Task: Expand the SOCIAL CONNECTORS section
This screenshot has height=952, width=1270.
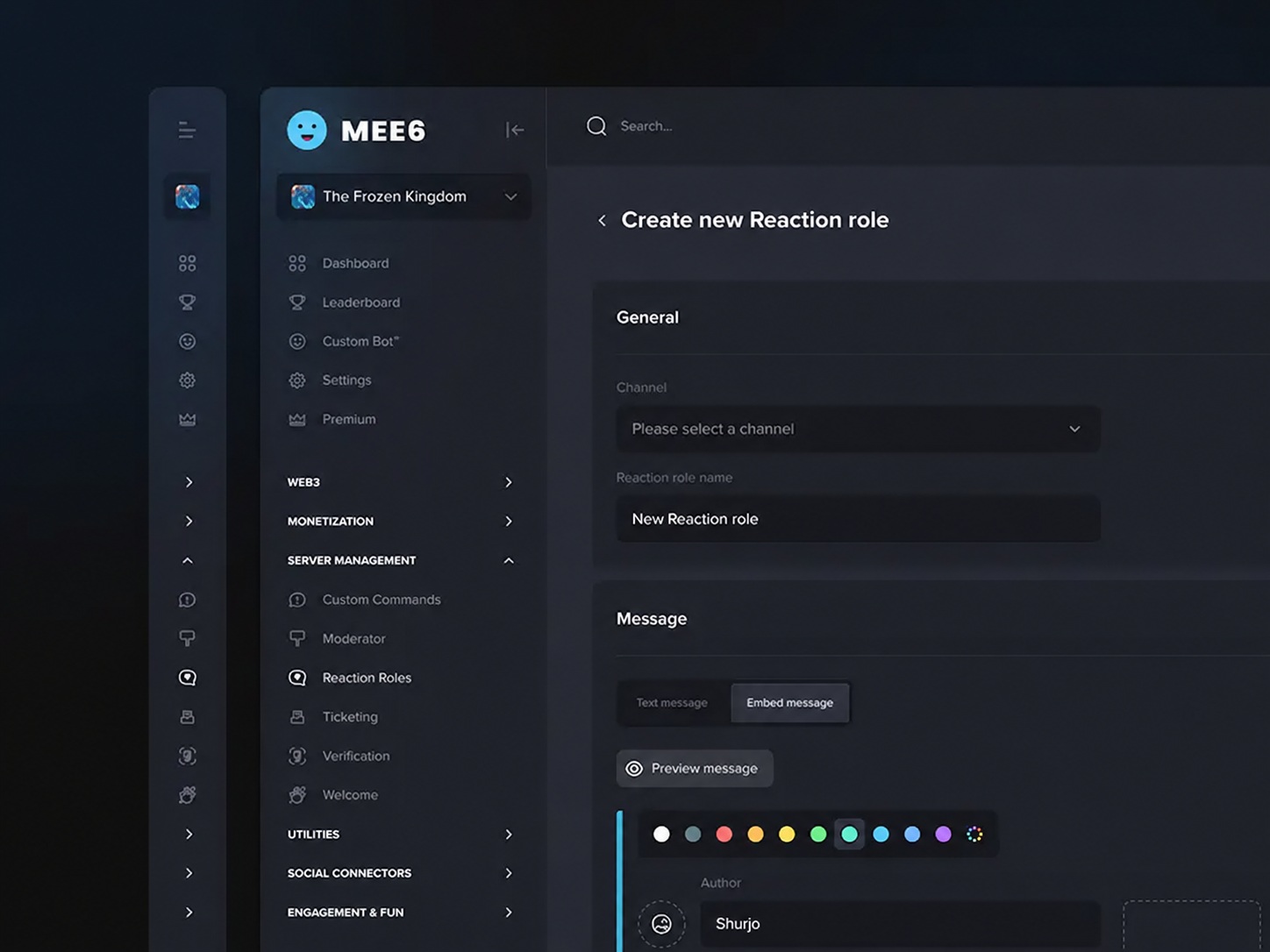Action: [401, 873]
